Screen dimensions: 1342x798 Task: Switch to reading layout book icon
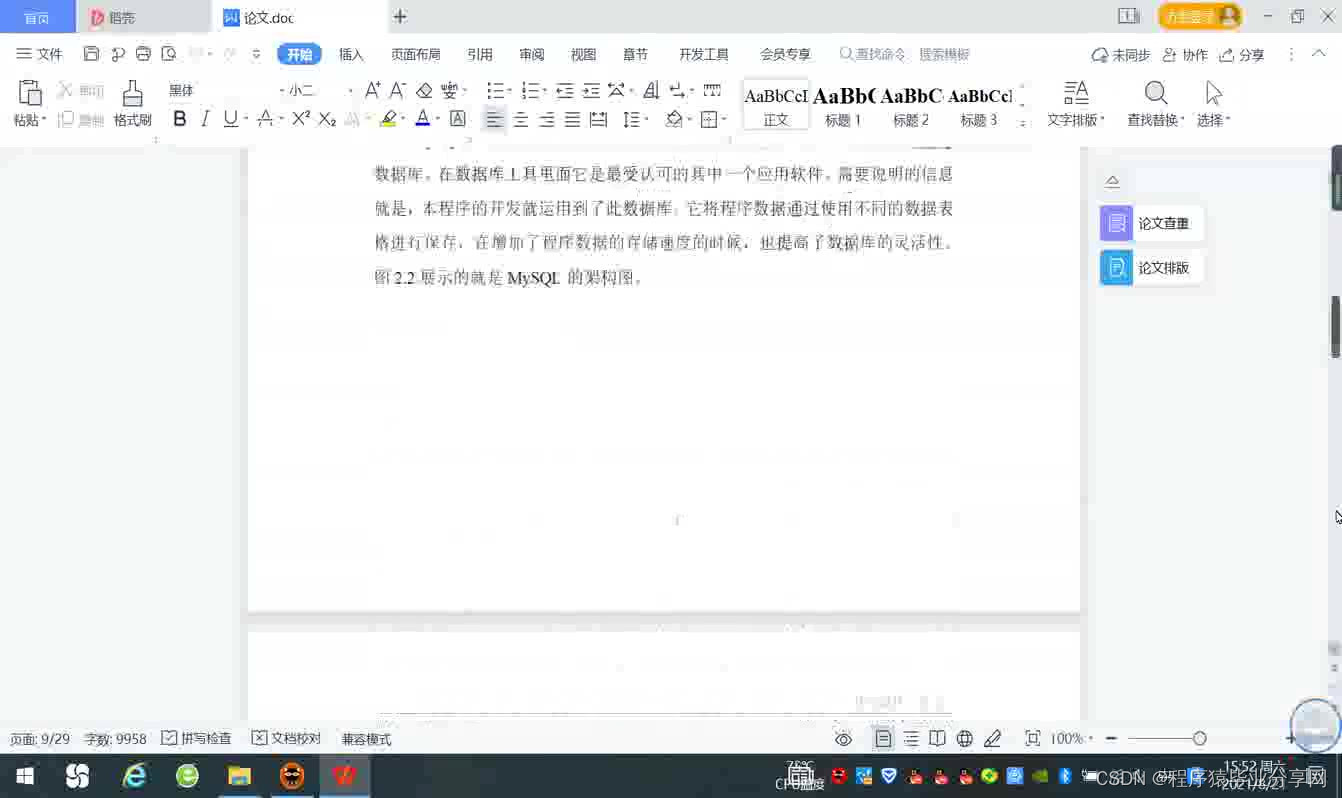(937, 739)
